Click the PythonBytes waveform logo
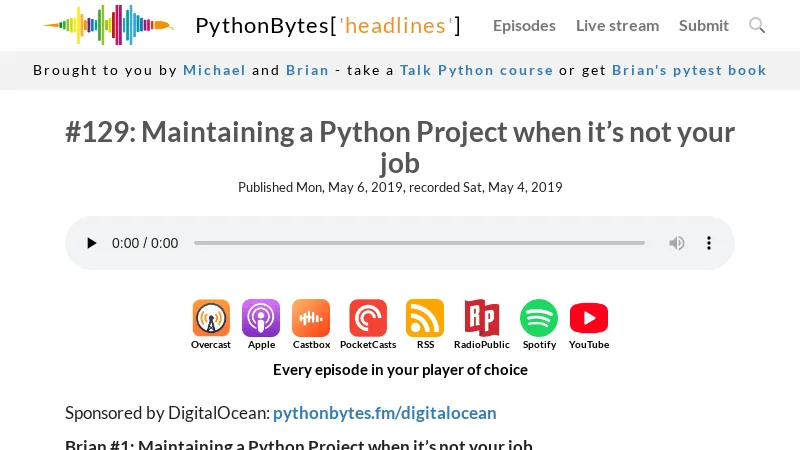The width and height of the screenshot is (800, 450). coord(108,25)
